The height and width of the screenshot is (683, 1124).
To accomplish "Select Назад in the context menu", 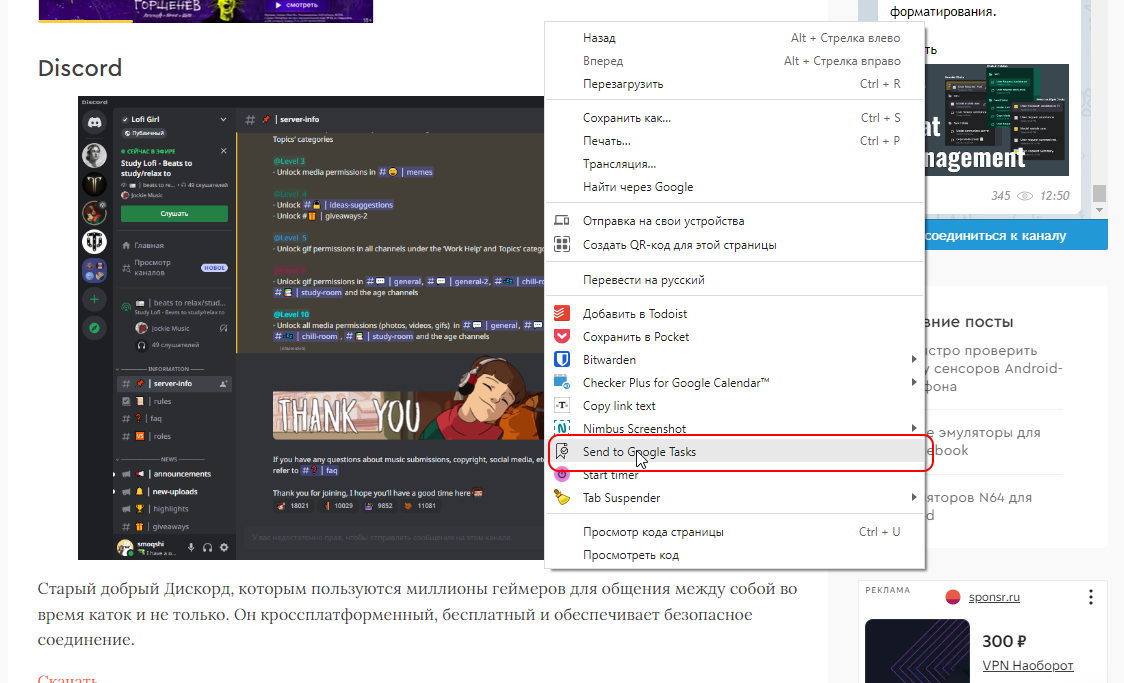I will (735, 38).
